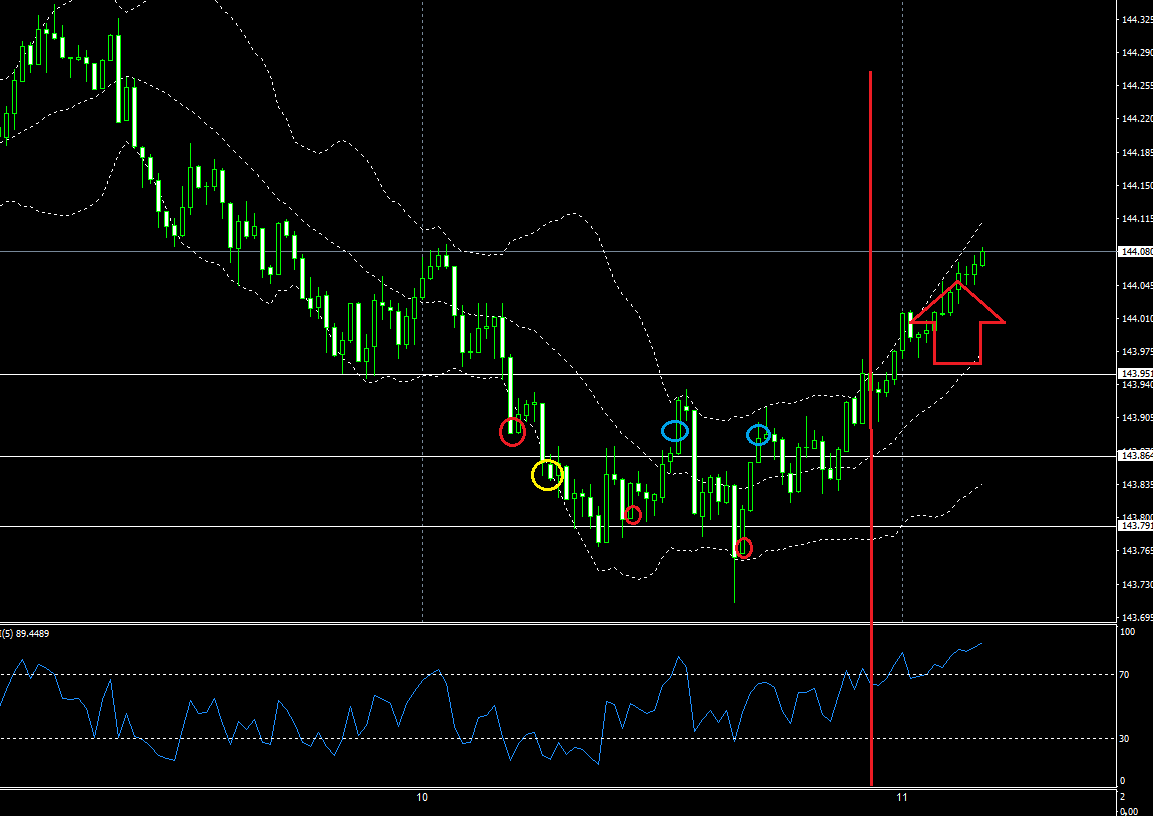This screenshot has width=1153, height=816.
Task: Click the 144.185 price axis label
Action: (1137, 153)
